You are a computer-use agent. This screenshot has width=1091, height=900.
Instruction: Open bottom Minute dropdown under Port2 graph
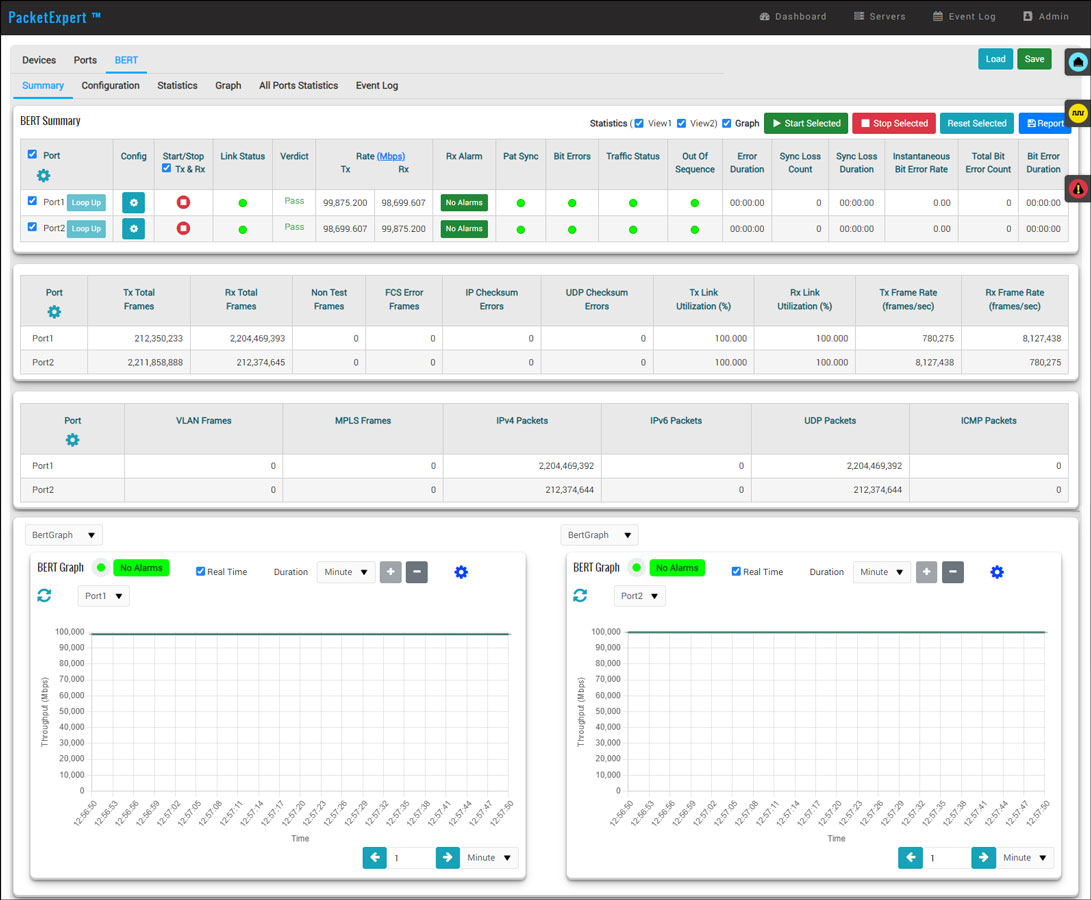pos(1025,858)
